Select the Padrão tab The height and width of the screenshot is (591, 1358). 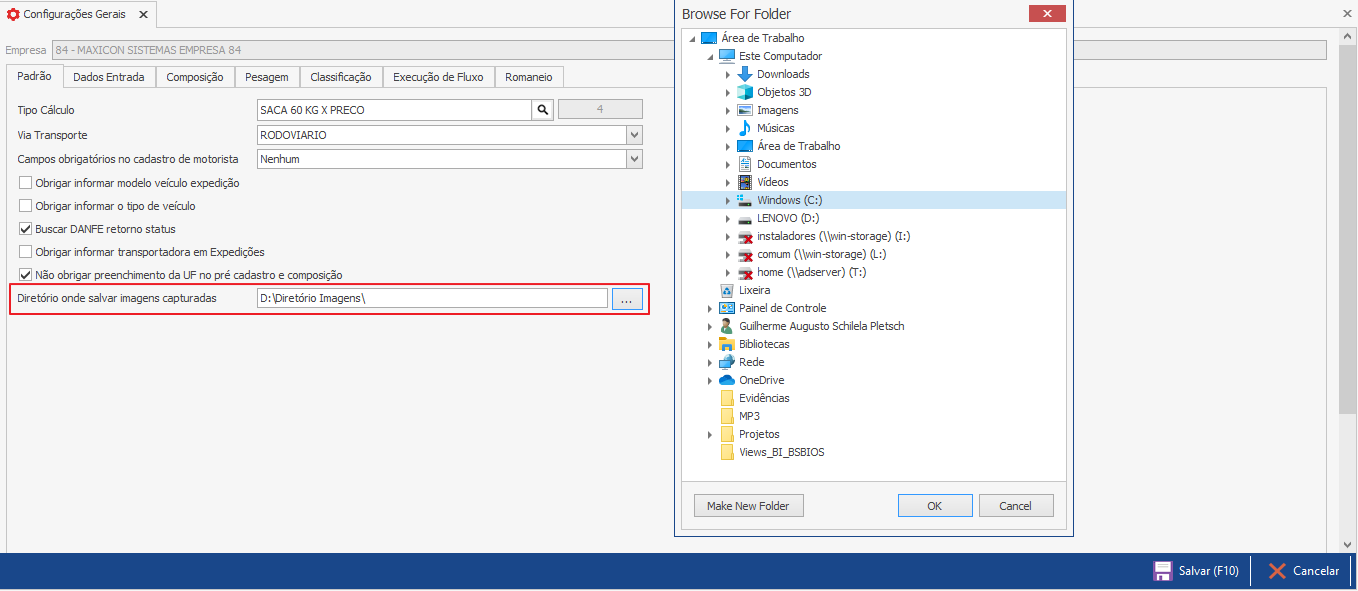34,76
